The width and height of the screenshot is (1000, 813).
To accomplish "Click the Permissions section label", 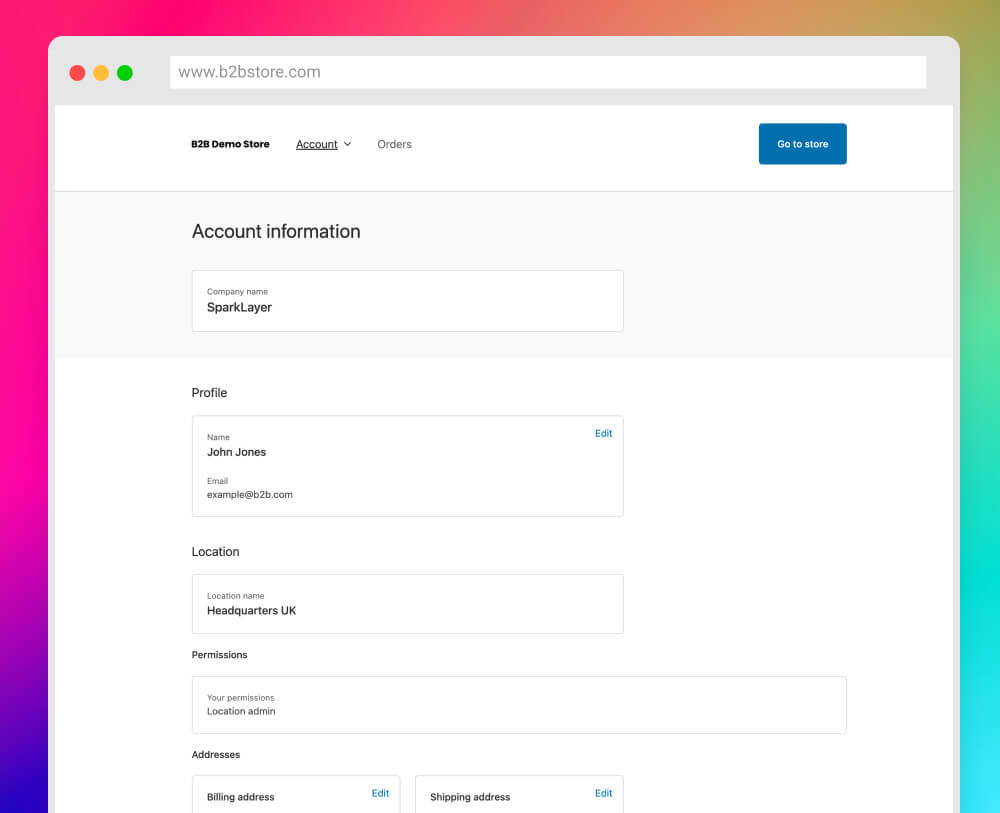I will (x=219, y=655).
